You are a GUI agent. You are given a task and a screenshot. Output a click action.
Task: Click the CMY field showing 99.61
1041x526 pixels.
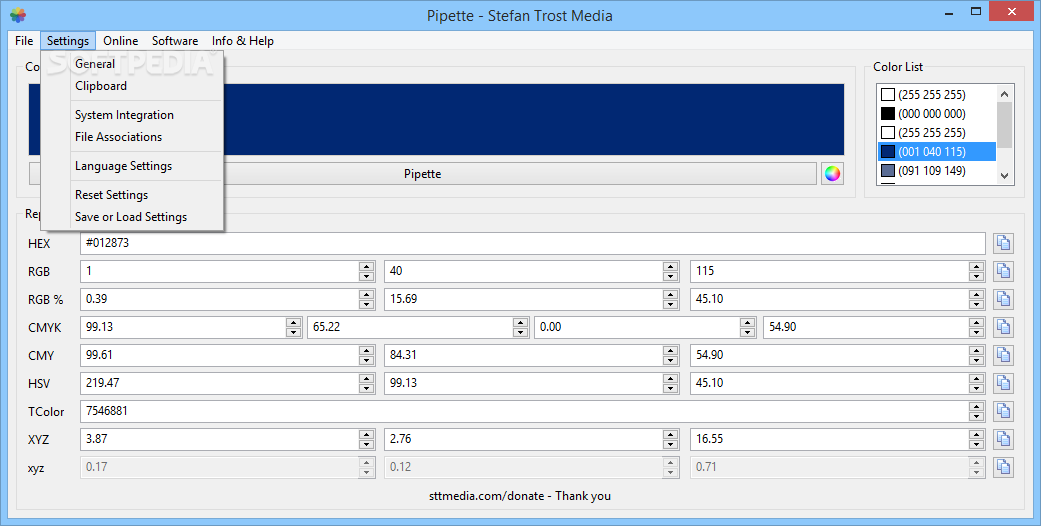(220, 355)
